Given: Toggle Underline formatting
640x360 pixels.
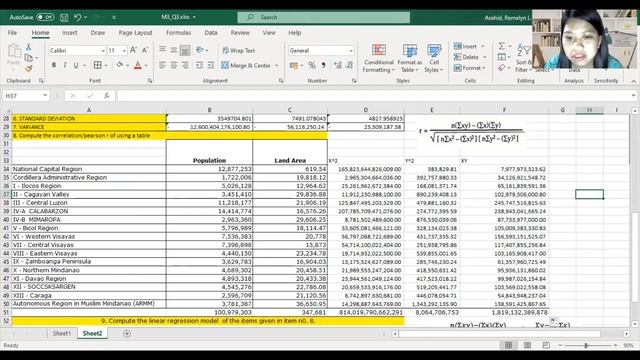Looking at the screenshot, I should (x=76, y=65).
